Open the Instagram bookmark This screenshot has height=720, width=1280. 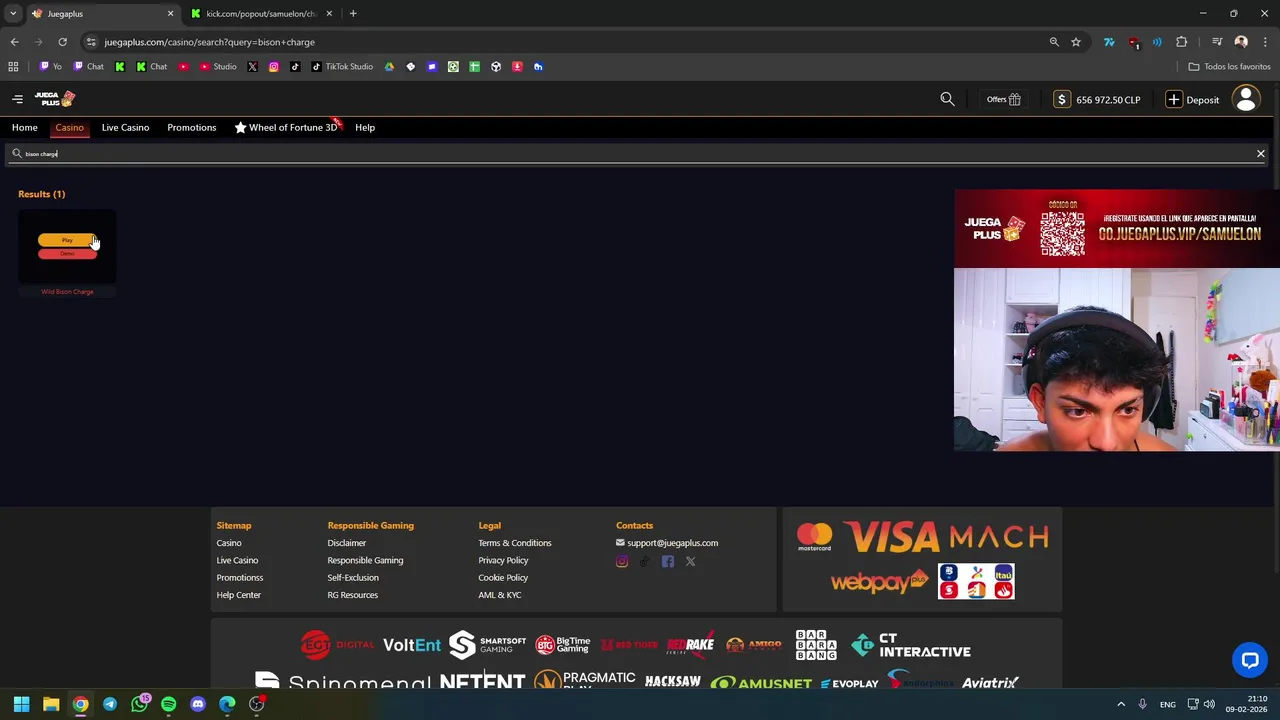click(273, 67)
